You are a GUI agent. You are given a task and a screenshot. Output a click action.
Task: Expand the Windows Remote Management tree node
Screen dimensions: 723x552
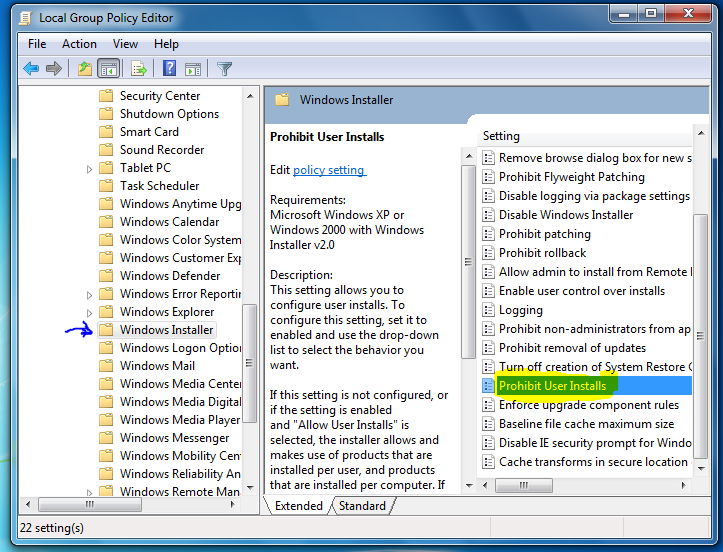pos(89,493)
